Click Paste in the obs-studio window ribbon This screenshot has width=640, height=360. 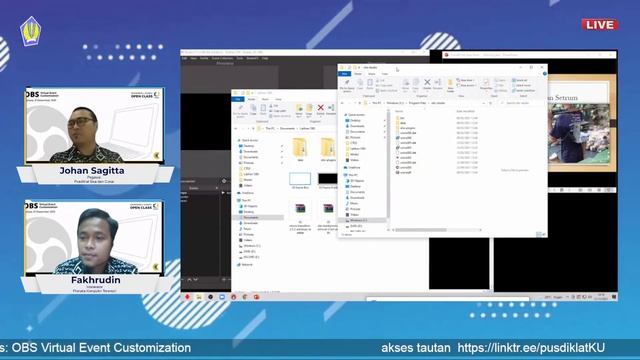(369, 84)
